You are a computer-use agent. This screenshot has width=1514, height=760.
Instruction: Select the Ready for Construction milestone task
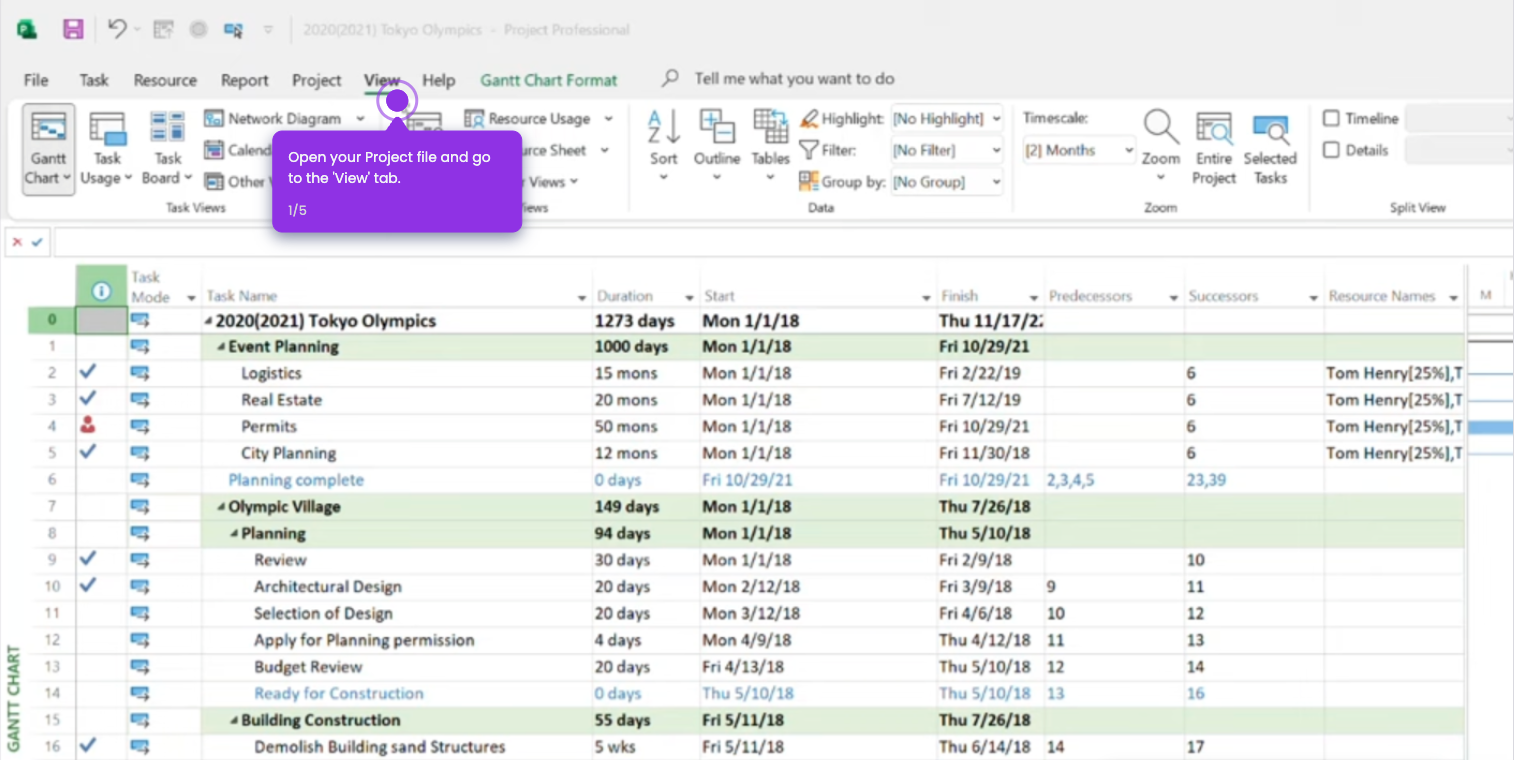coord(339,693)
